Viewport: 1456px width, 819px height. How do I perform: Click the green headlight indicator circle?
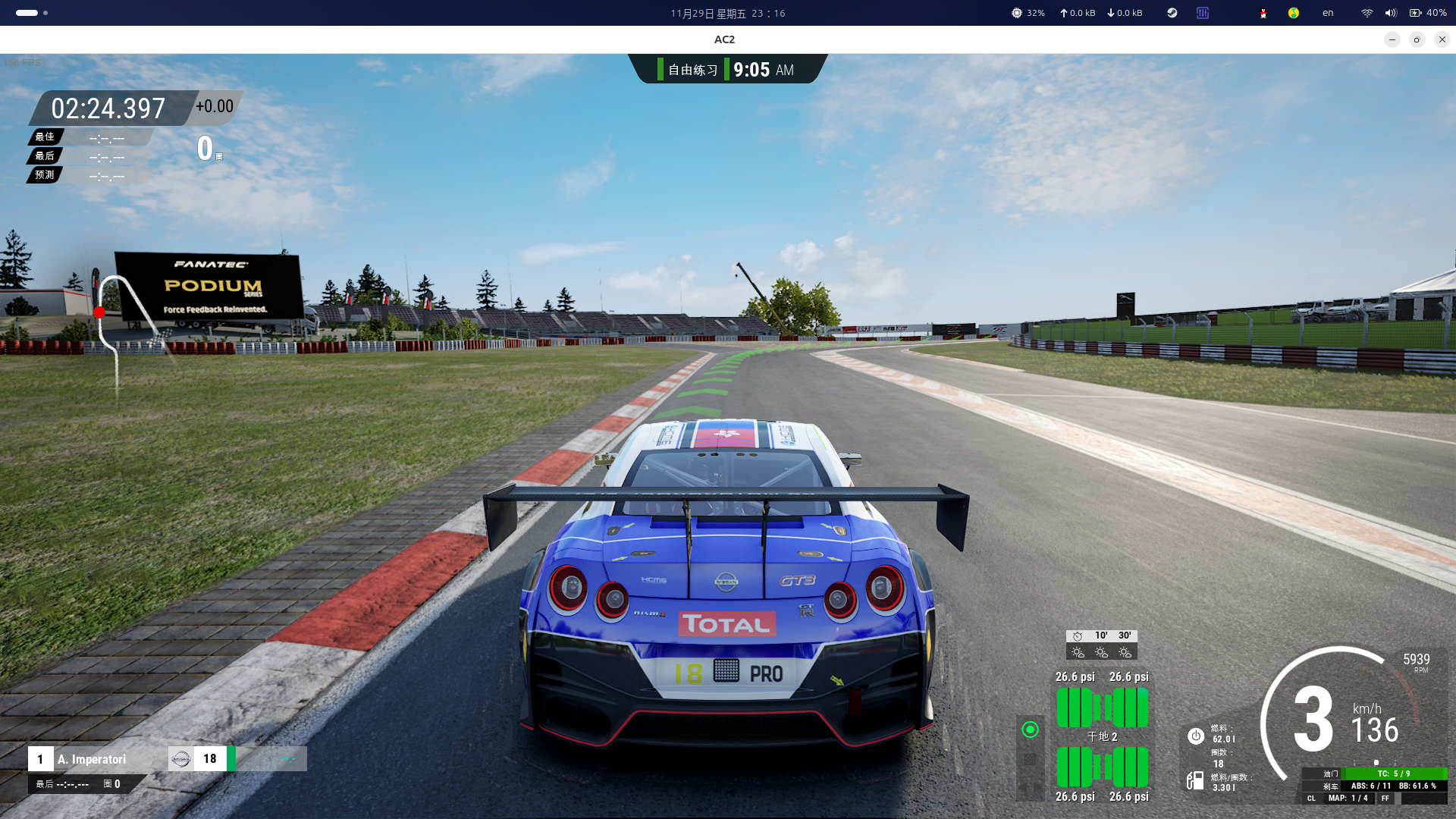(1030, 730)
